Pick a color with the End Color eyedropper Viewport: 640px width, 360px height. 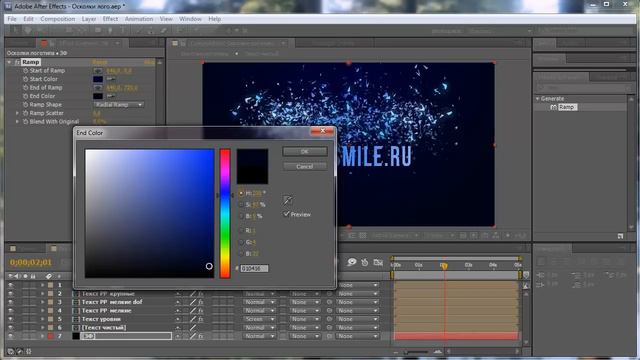coord(288,200)
